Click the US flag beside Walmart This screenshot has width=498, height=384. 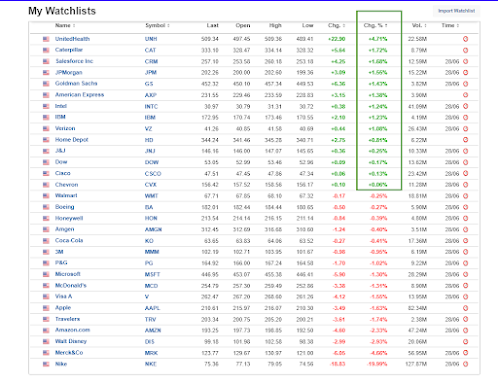coord(46,196)
